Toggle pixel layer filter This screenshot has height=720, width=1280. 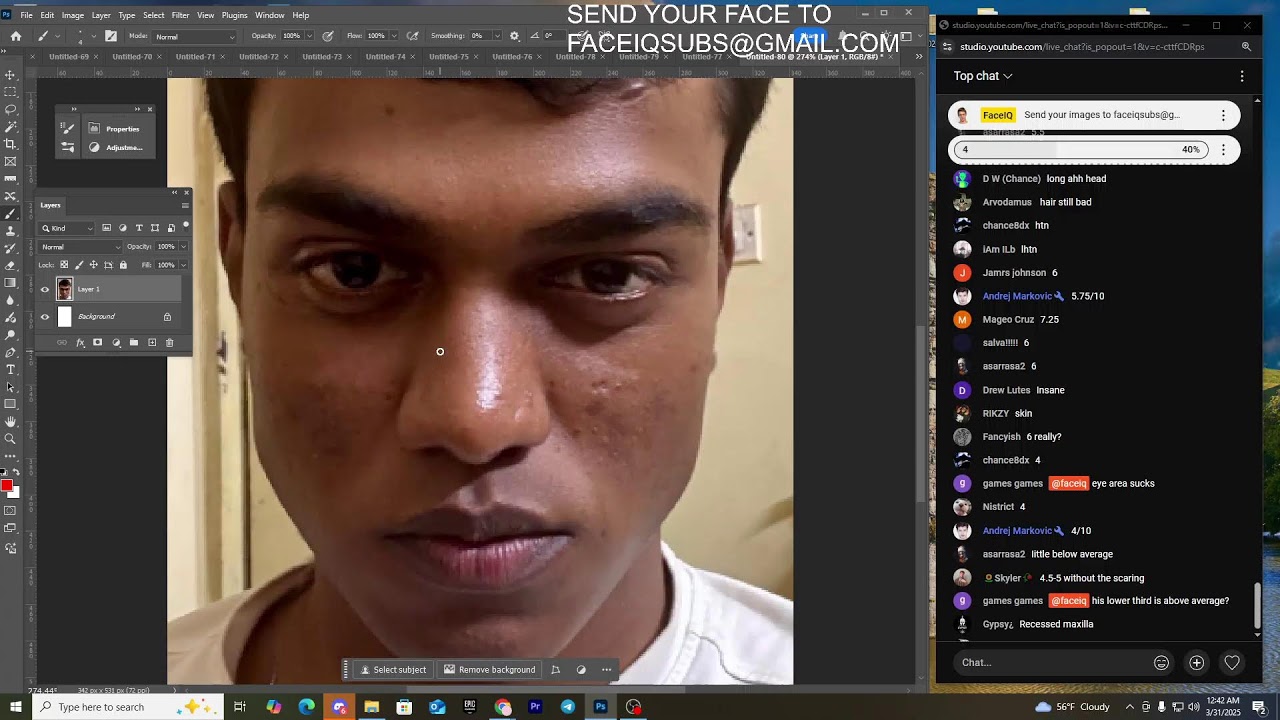coord(107,228)
